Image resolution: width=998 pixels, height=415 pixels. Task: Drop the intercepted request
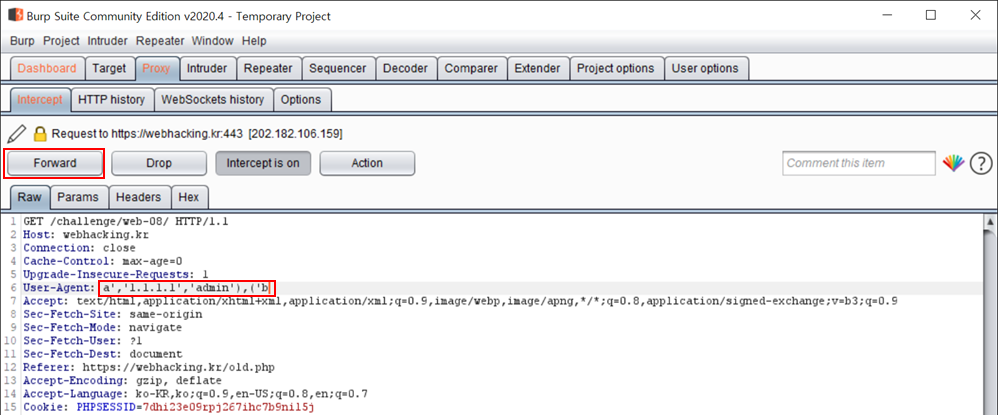click(159, 163)
